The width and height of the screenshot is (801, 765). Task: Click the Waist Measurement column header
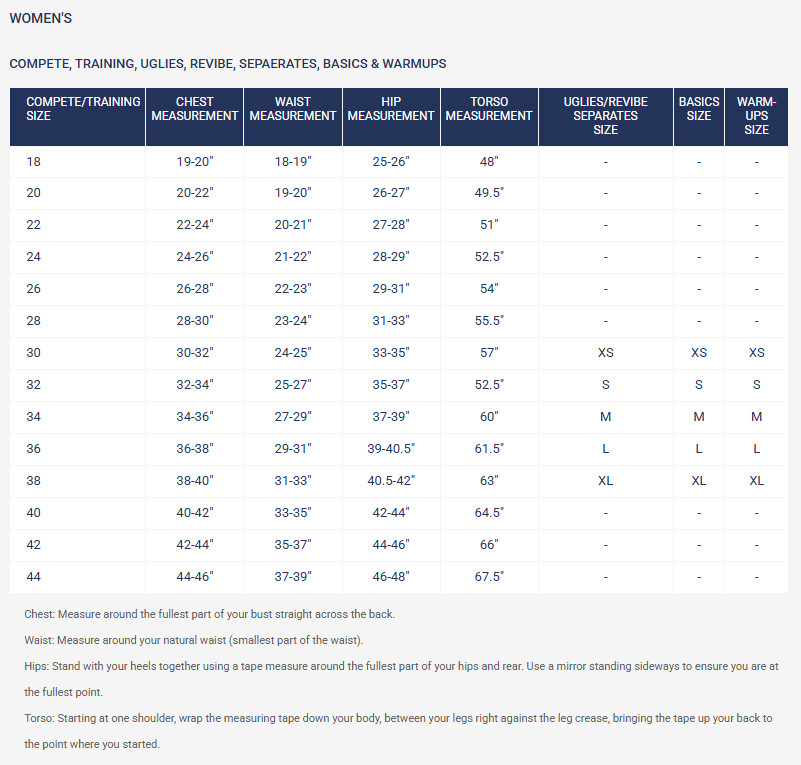293,116
